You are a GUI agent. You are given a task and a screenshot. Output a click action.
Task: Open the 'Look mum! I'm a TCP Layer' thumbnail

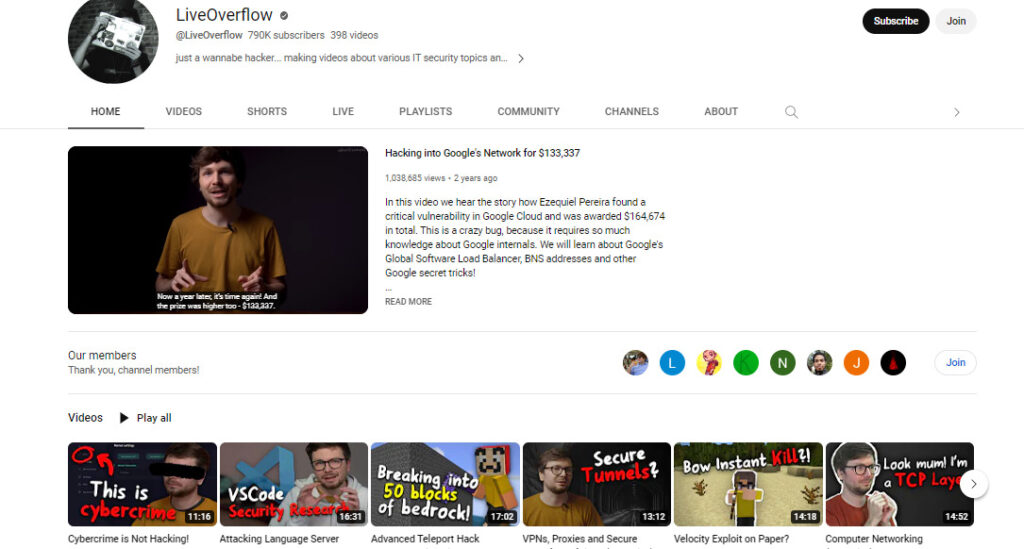click(x=899, y=484)
